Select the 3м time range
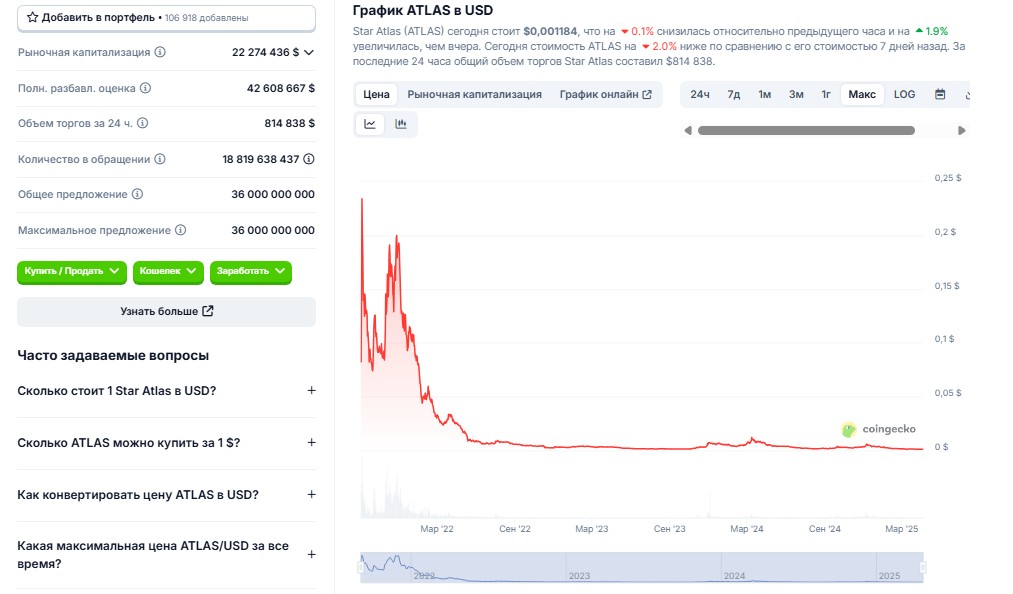The image size is (1013, 594). coord(796,94)
